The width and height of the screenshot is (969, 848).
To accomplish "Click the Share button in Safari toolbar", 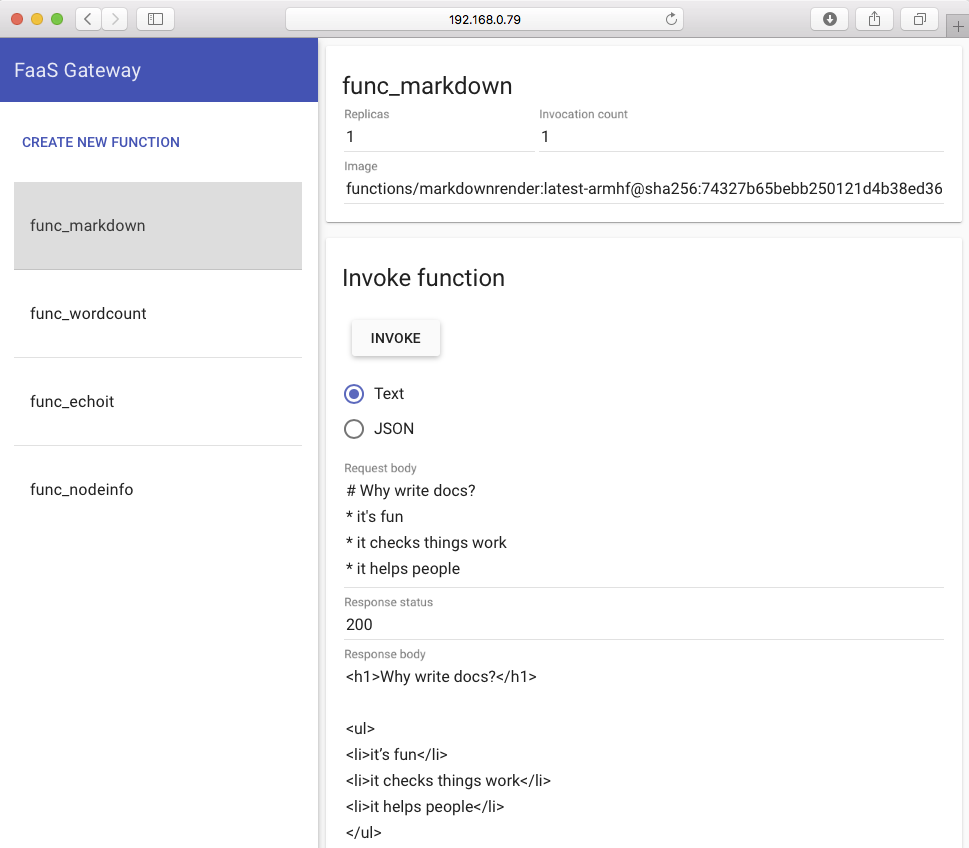I will point(874,18).
